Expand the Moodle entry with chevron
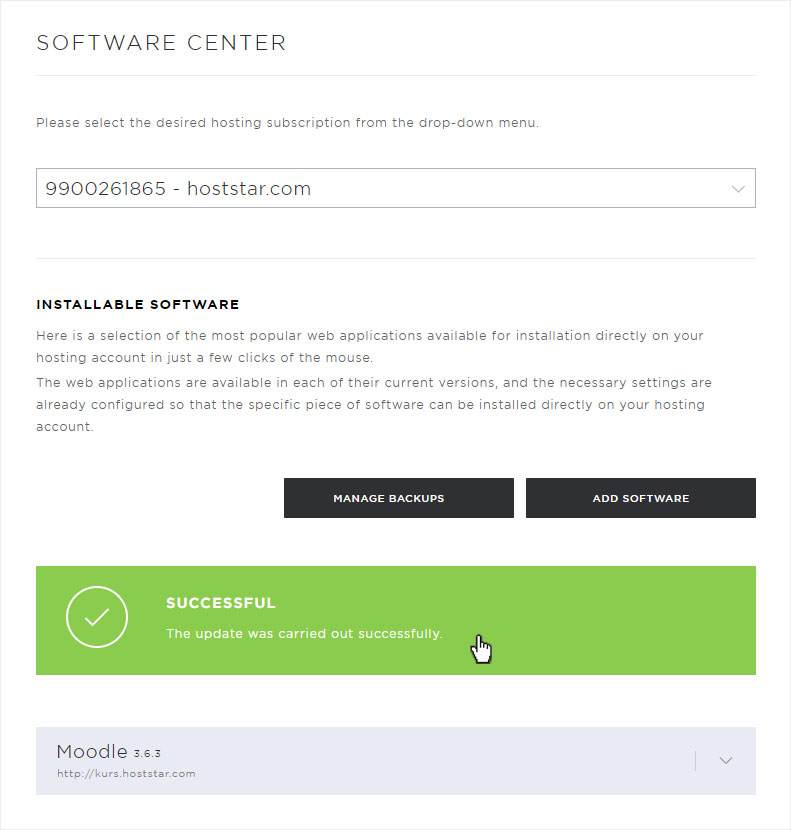The image size is (791, 830). point(726,761)
